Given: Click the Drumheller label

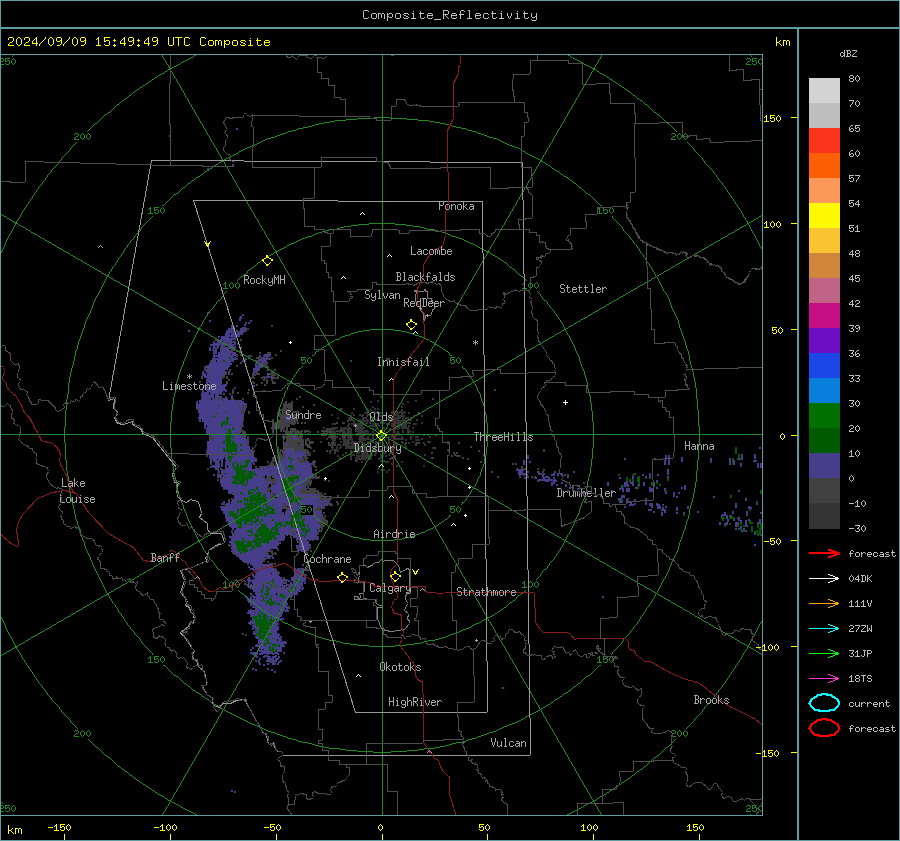Looking at the screenshot, I should point(586,493).
